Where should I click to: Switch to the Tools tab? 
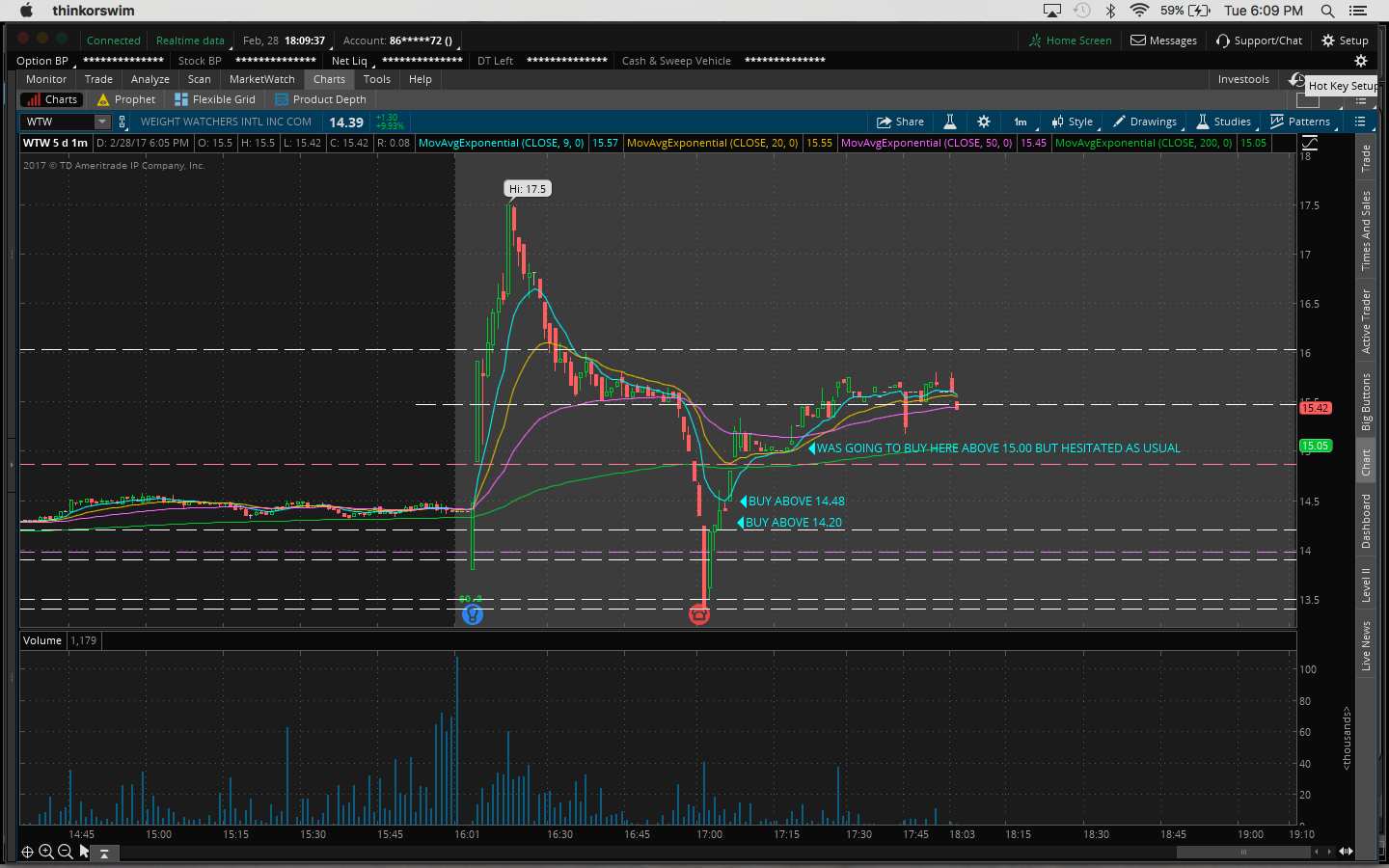tap(377, 79)
